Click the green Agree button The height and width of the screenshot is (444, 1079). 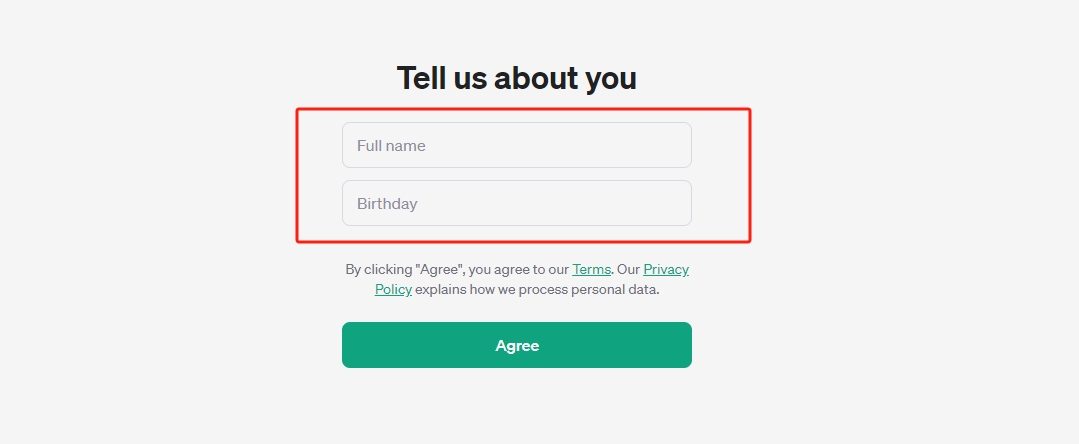(x=516, y=345)
